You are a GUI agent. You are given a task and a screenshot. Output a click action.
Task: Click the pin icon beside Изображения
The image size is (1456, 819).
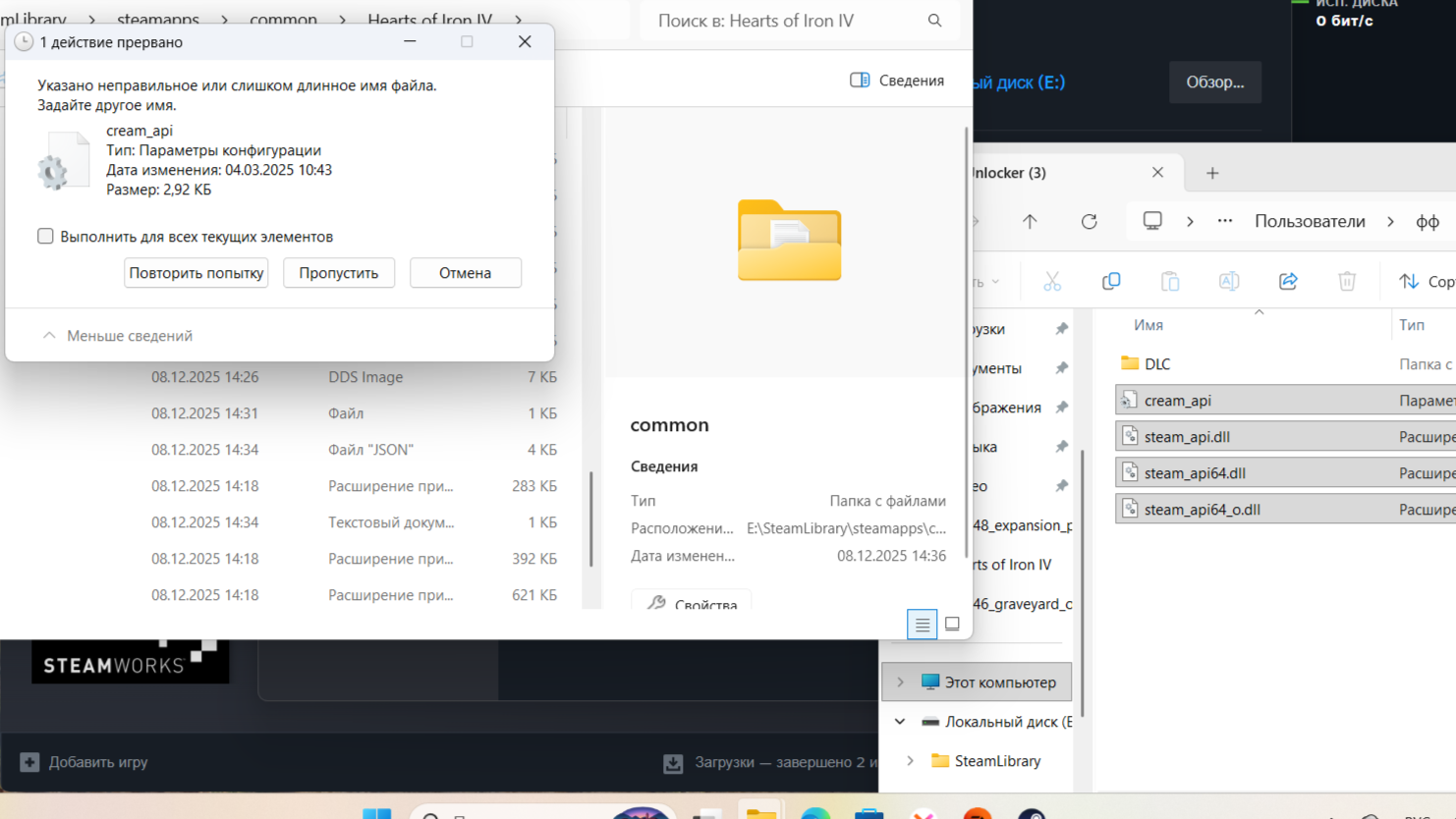(x=1062, y=408)
